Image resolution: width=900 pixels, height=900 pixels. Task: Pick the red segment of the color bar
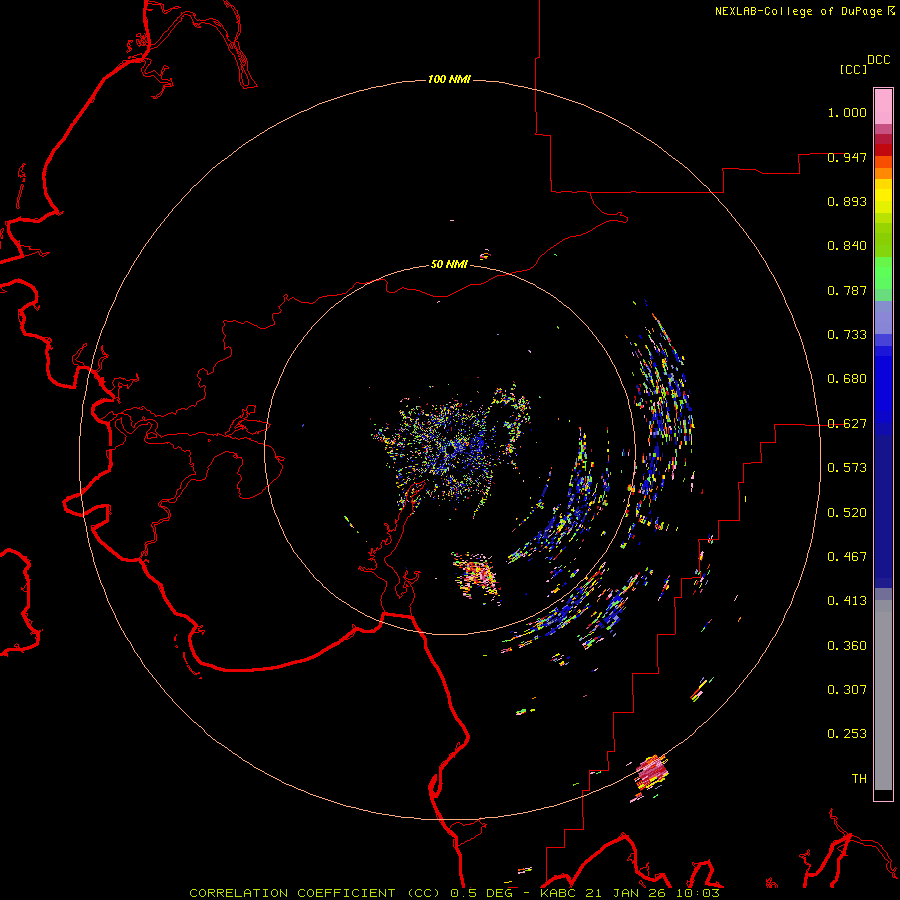pyautogui.click(x=883, y=149)
